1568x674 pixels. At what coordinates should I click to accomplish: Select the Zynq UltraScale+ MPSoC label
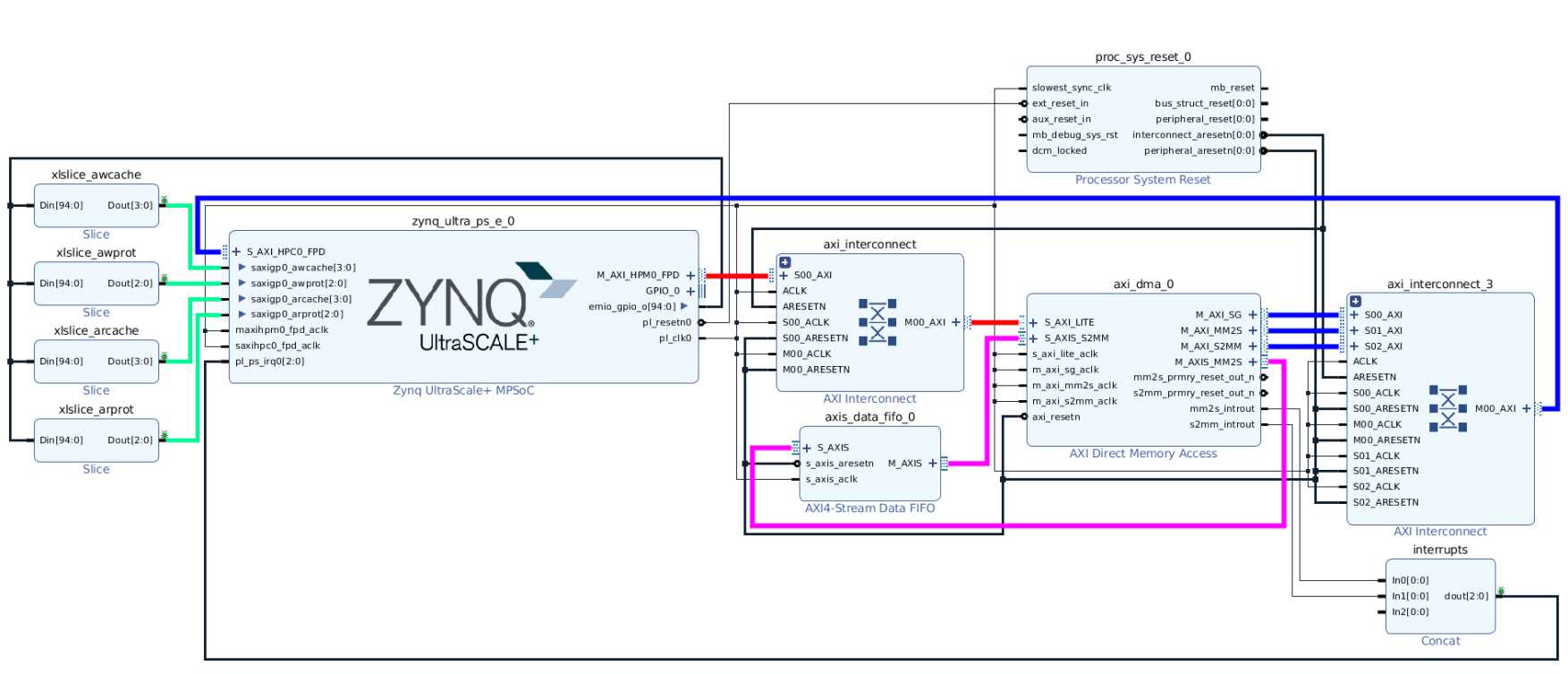click(463, 390)
